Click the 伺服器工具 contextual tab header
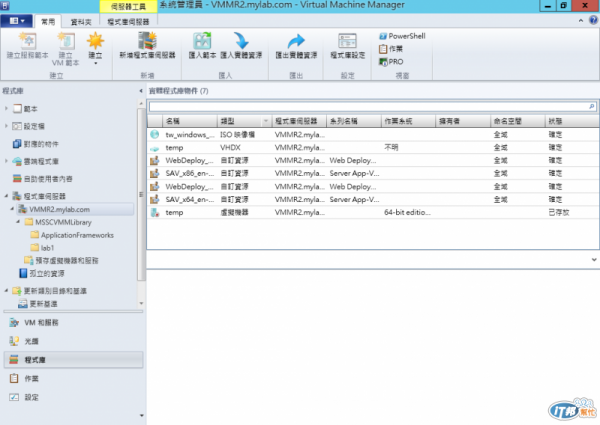The height and width of the screenshot is (425, 600). [128, 6]
